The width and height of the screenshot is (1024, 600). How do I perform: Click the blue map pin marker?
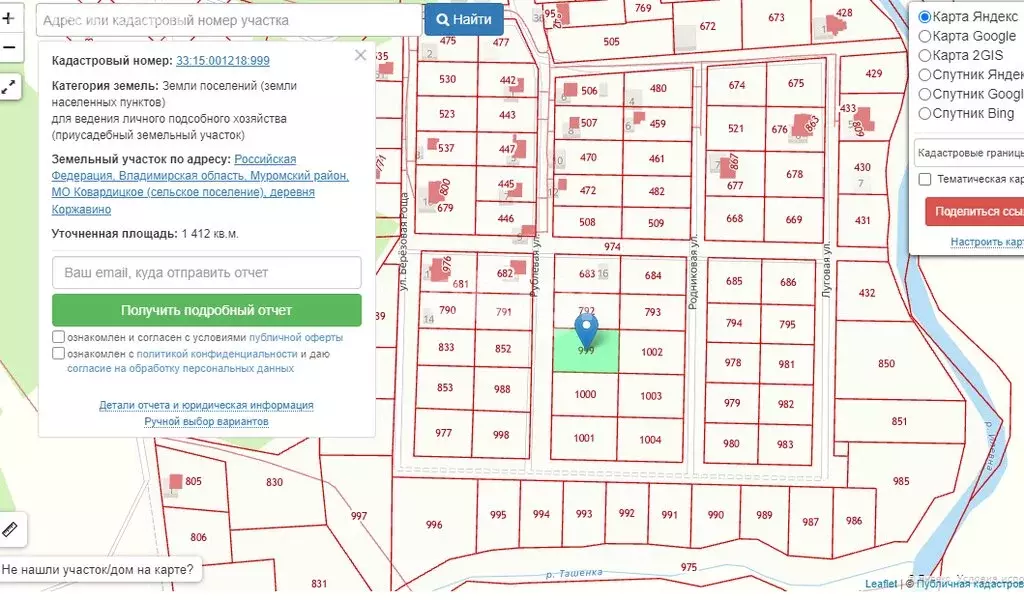click(x=587, y=327)
